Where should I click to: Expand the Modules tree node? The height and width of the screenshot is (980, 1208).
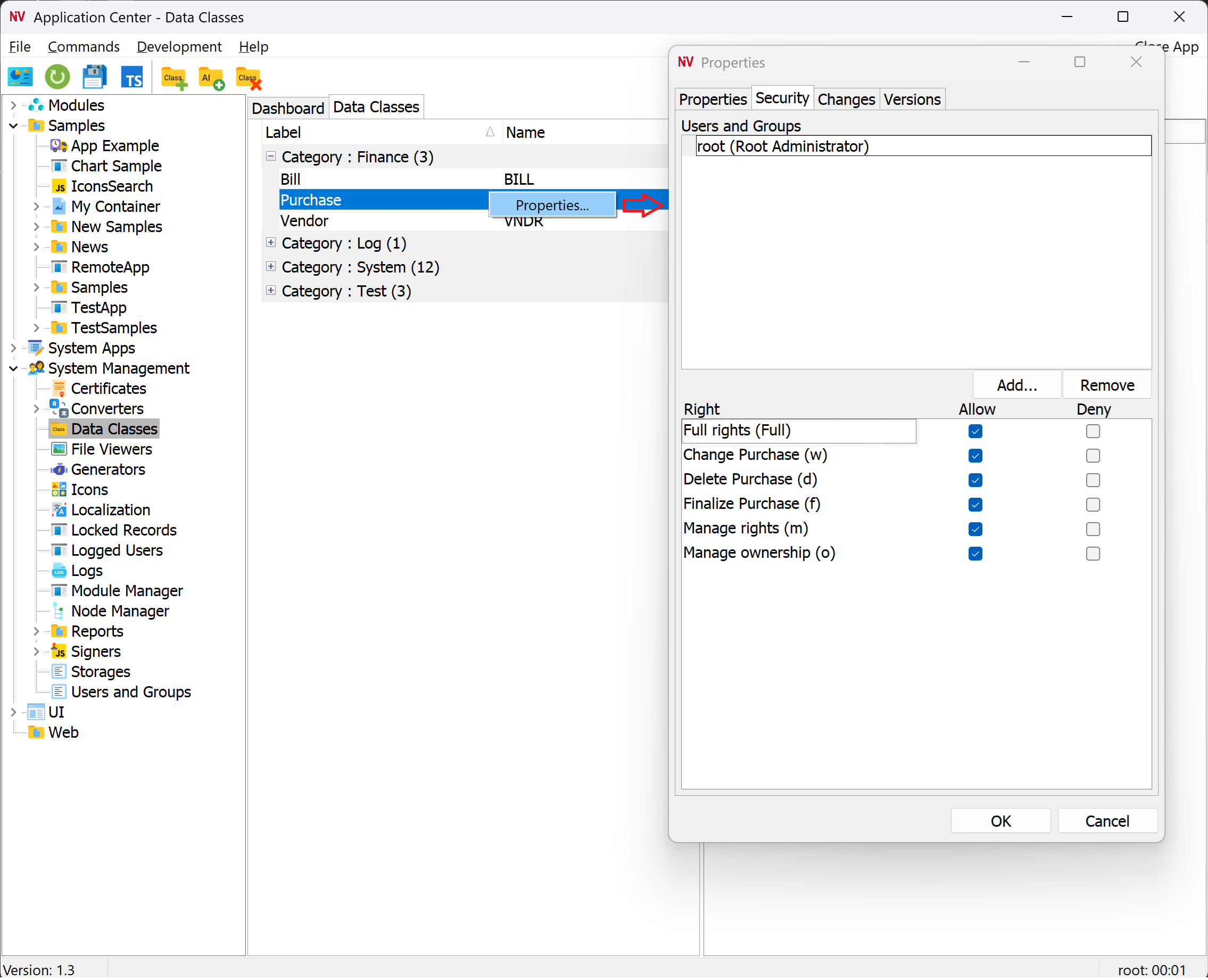coord(13,105)
